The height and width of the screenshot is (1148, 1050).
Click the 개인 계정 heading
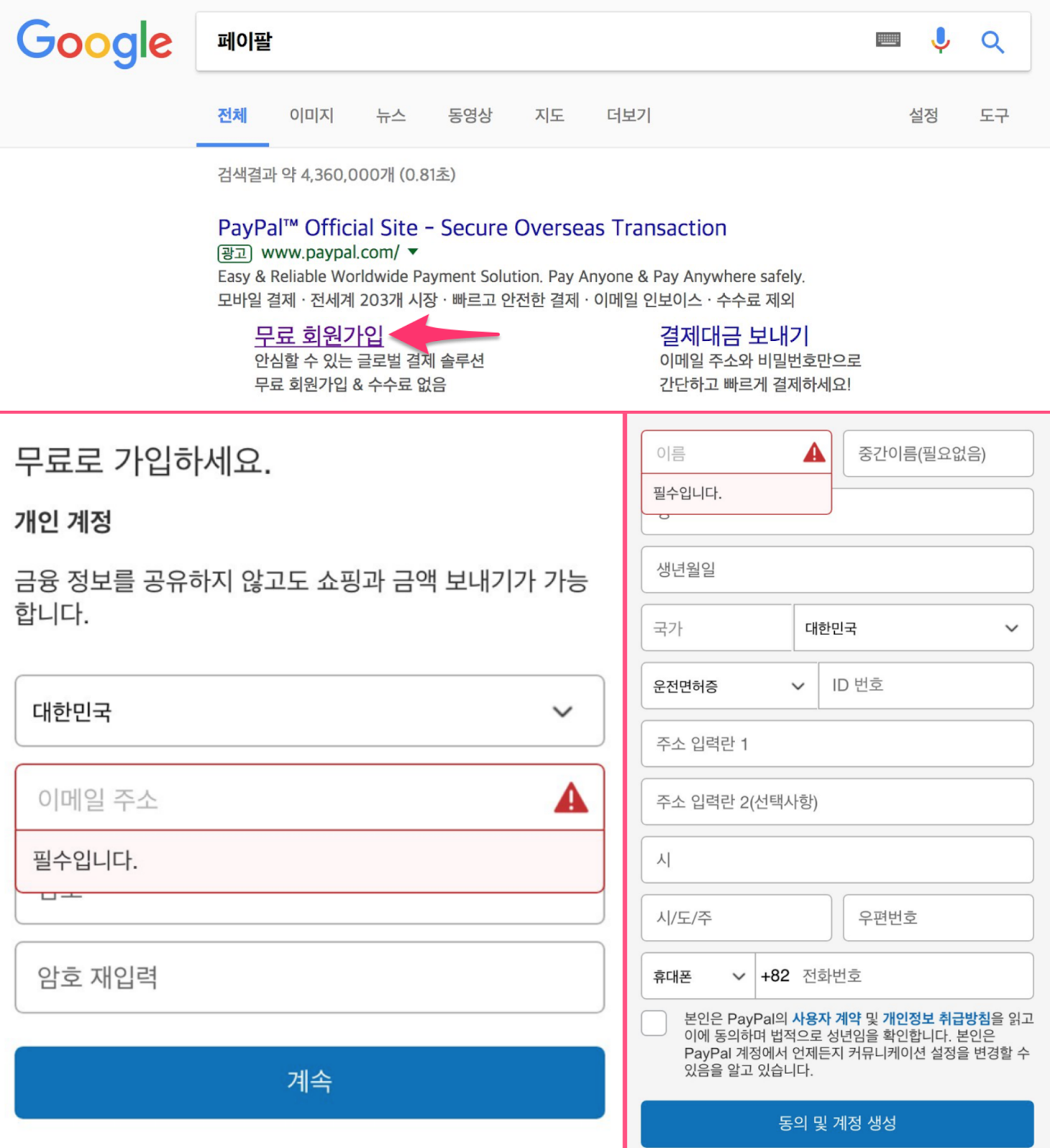(64, 522)
